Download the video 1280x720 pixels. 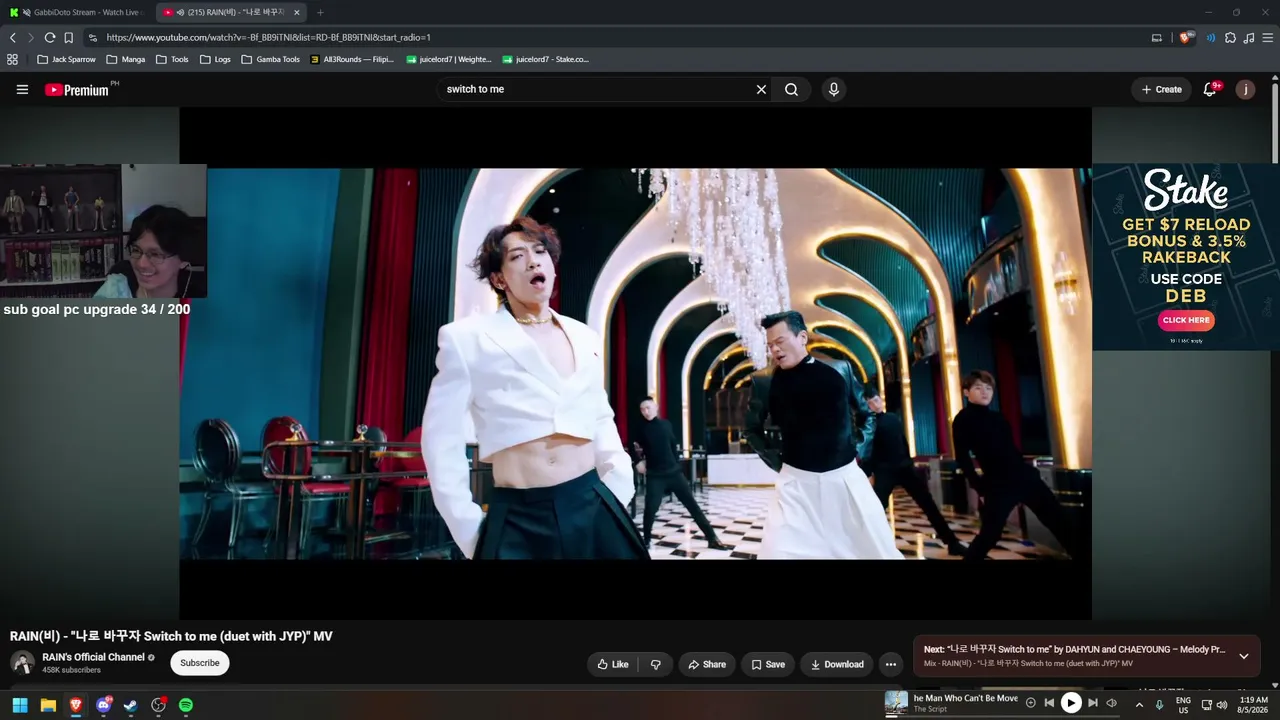pyautogui.click(x=837, y=664)
